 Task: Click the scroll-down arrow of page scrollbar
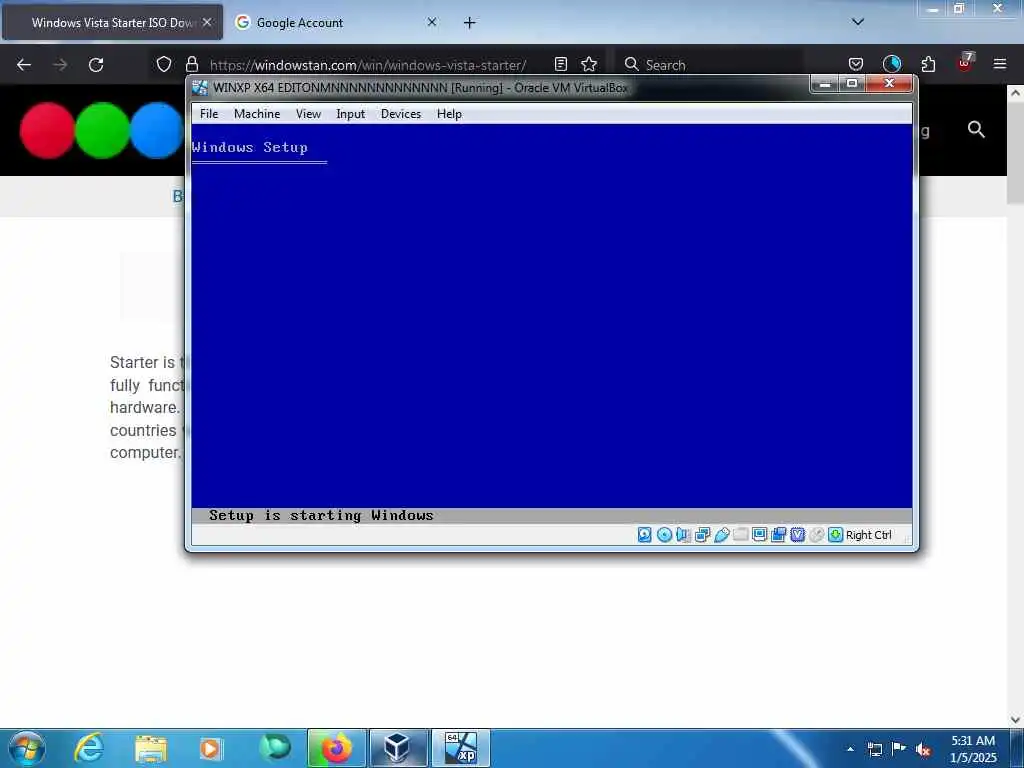click(x=1015, y=720)
